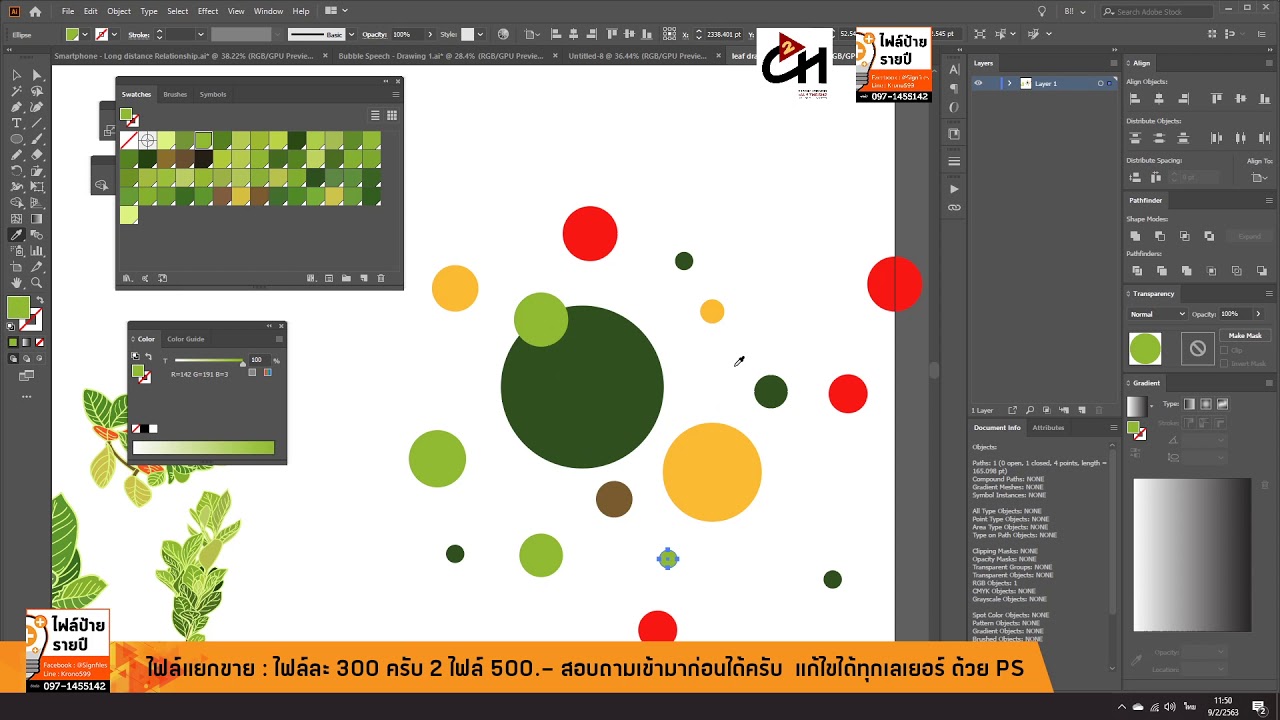Open Swatch Libraries menu icon
This screenshot has width=1280, height=720.
click(127, 278)
